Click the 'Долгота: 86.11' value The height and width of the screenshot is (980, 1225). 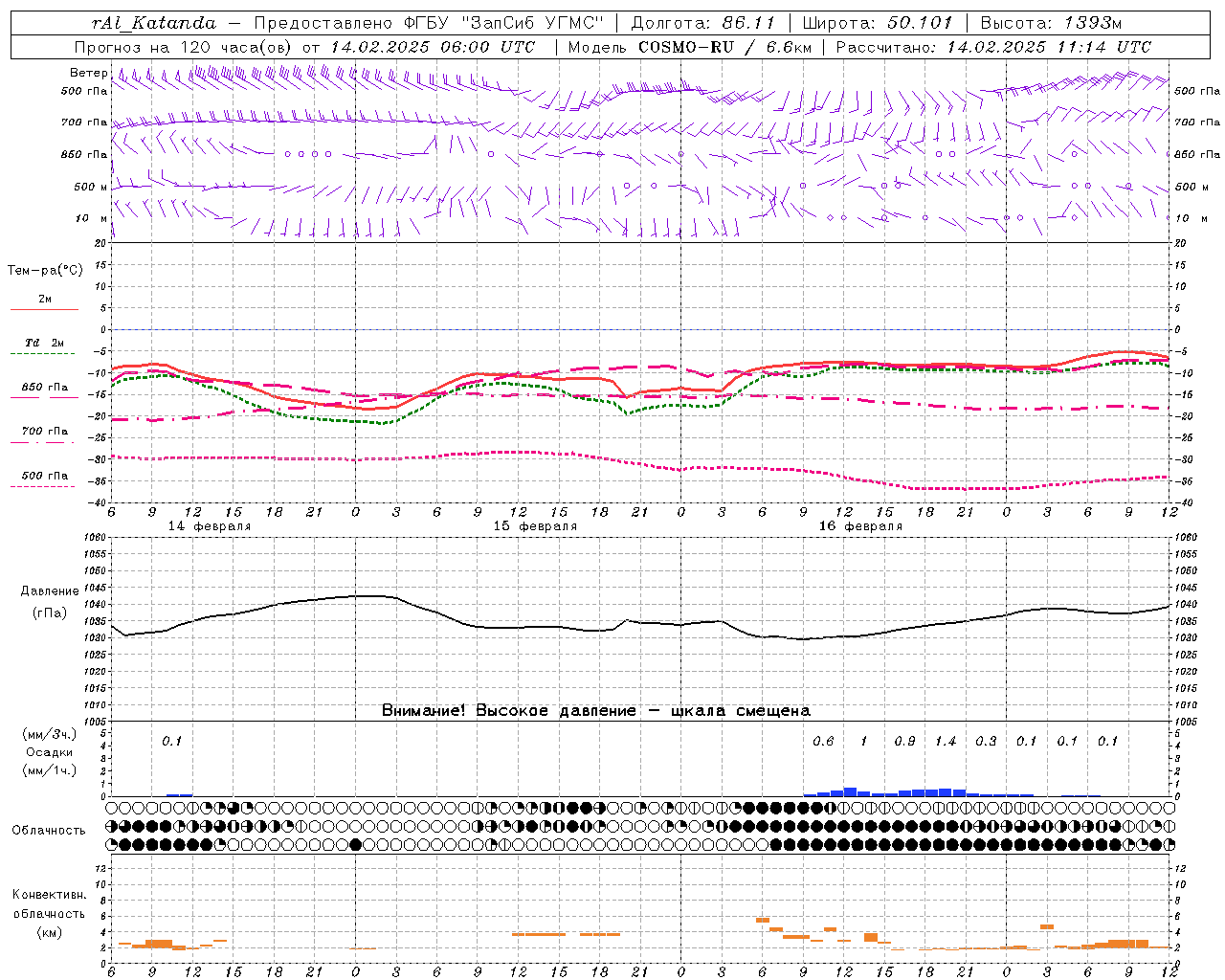click(x=702, y=23)
